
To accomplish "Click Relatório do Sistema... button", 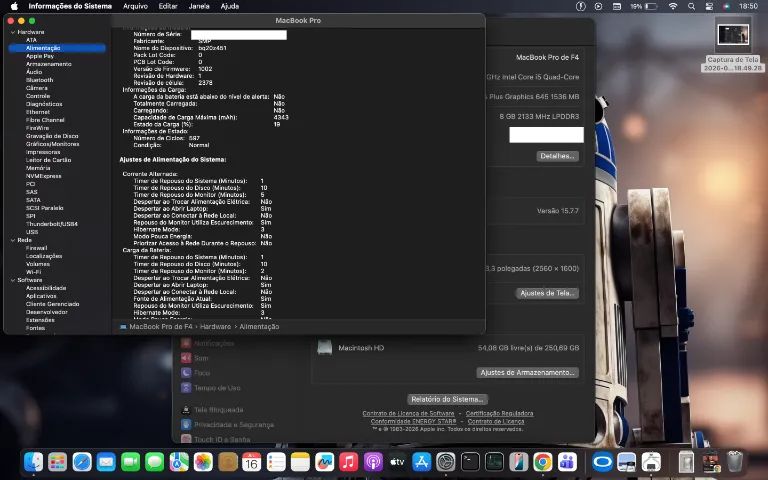I will click(x=447, y=400).
